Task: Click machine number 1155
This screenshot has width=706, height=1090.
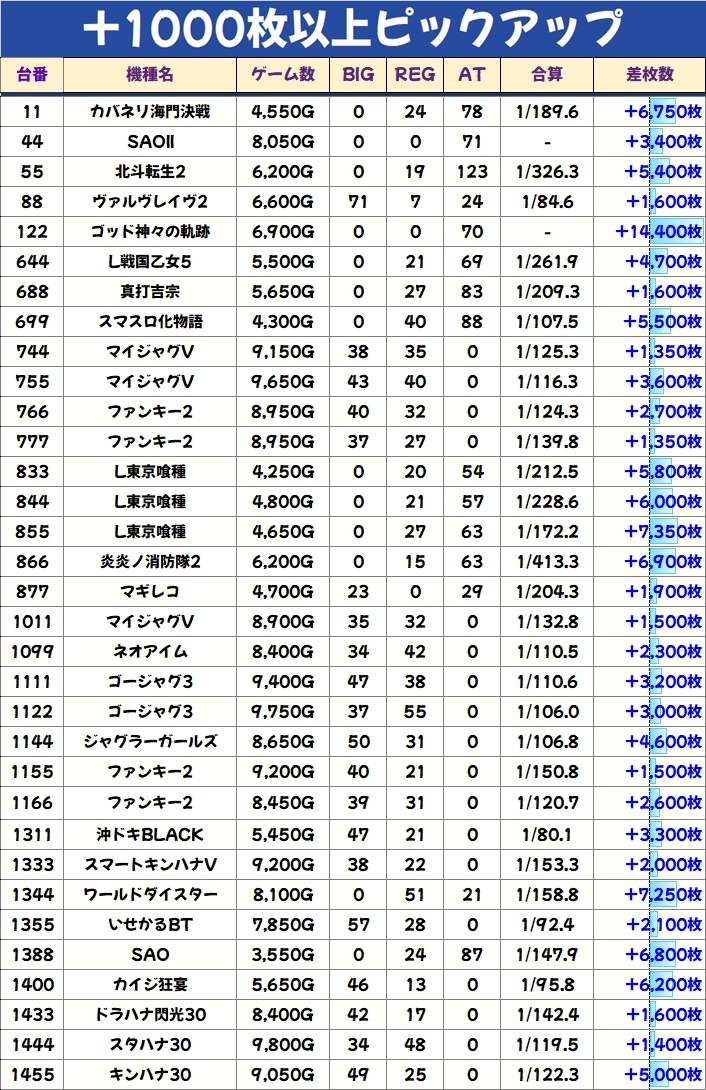Action: [32, 772]
